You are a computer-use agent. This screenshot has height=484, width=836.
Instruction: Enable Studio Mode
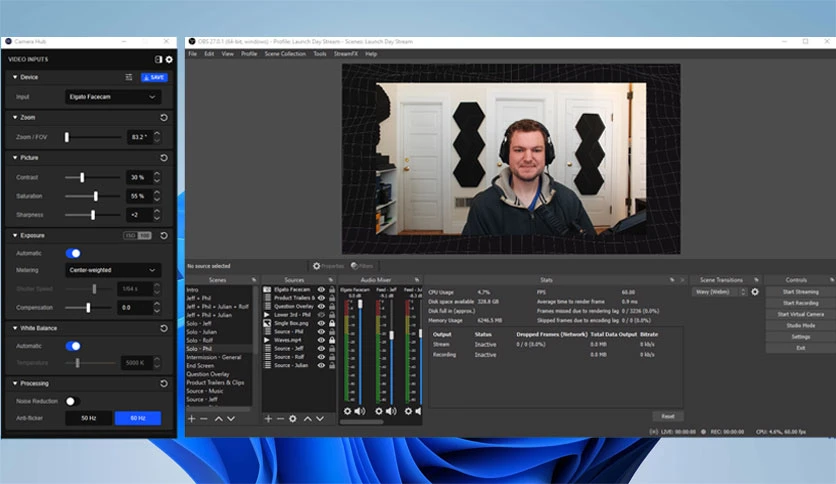[x=800, y=325]
